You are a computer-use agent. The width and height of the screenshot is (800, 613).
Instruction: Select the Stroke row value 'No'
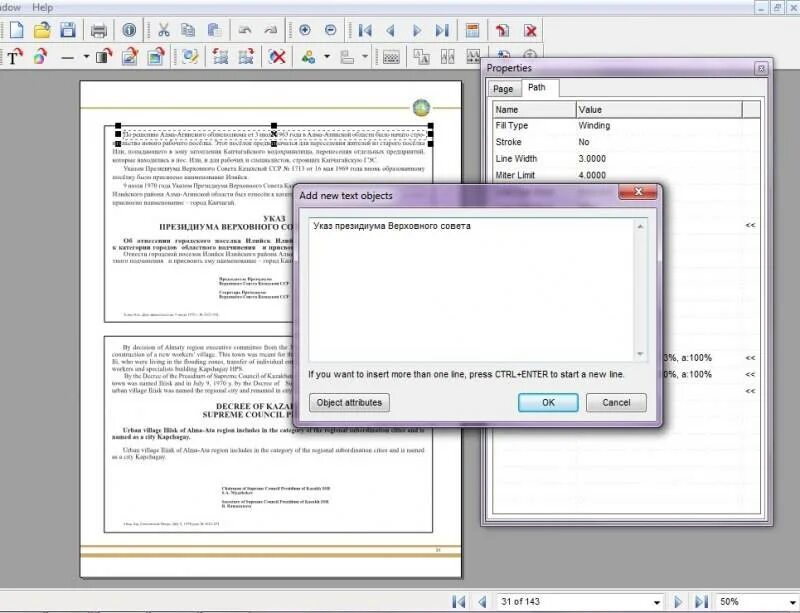pos(584,142)
